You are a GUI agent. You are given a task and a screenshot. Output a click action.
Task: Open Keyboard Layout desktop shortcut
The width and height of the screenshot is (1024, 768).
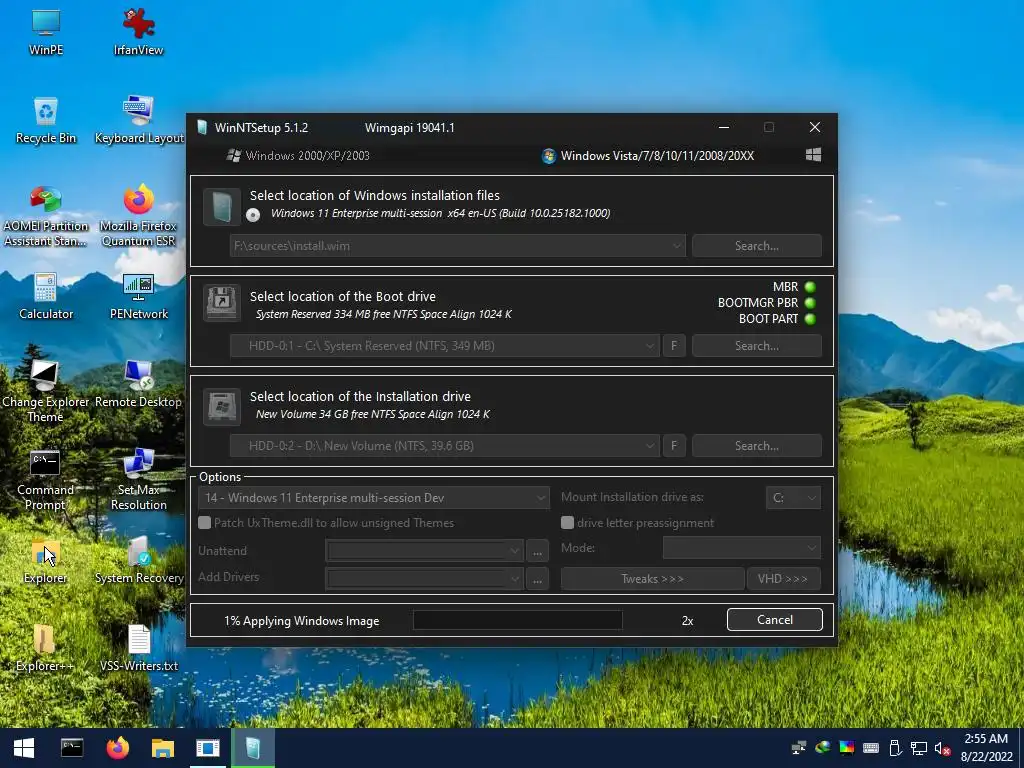138,120
